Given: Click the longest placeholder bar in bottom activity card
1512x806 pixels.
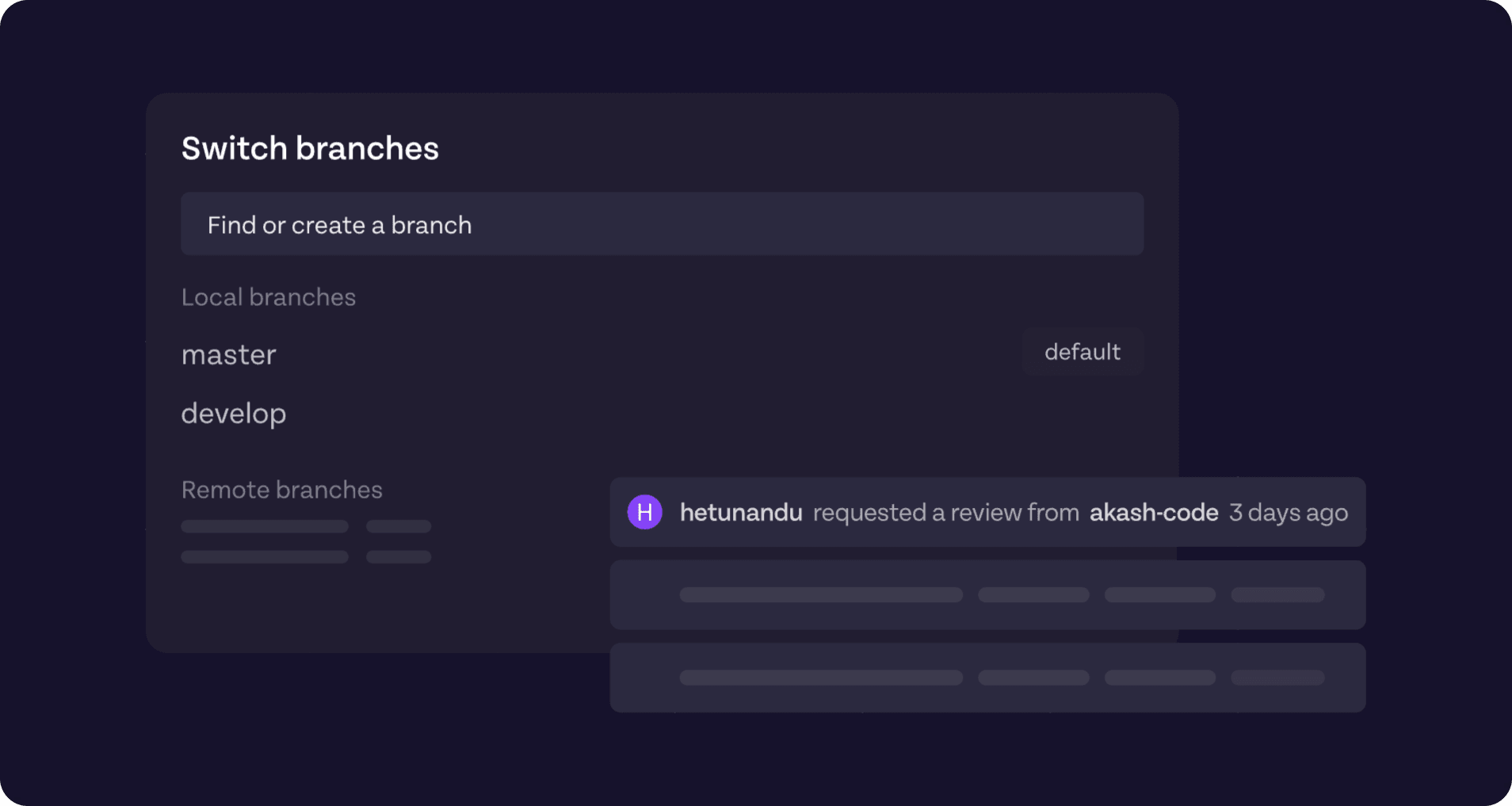Looking at the screenshot, I should click(821, 678).
